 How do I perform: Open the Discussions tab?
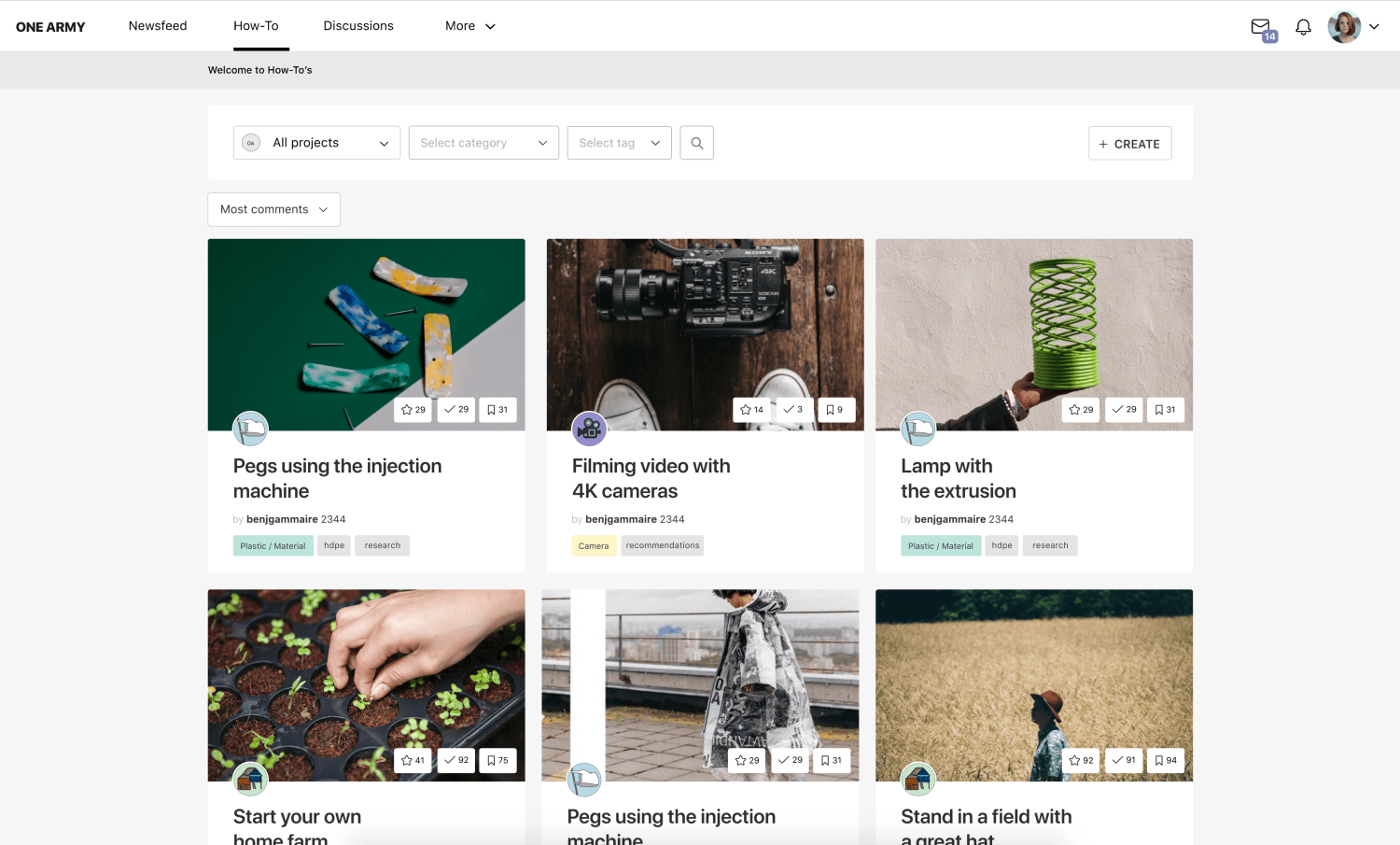[358, 25]
